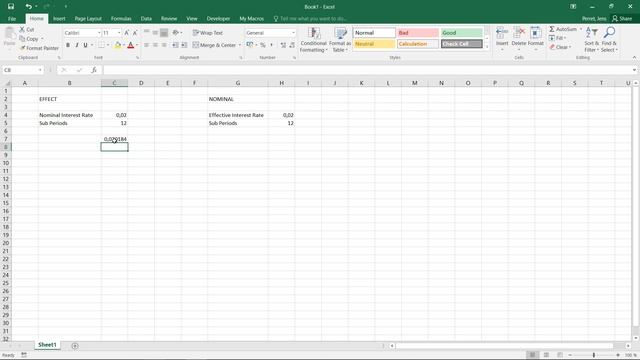Click the Insert Function fx icon

coord(94,70)
